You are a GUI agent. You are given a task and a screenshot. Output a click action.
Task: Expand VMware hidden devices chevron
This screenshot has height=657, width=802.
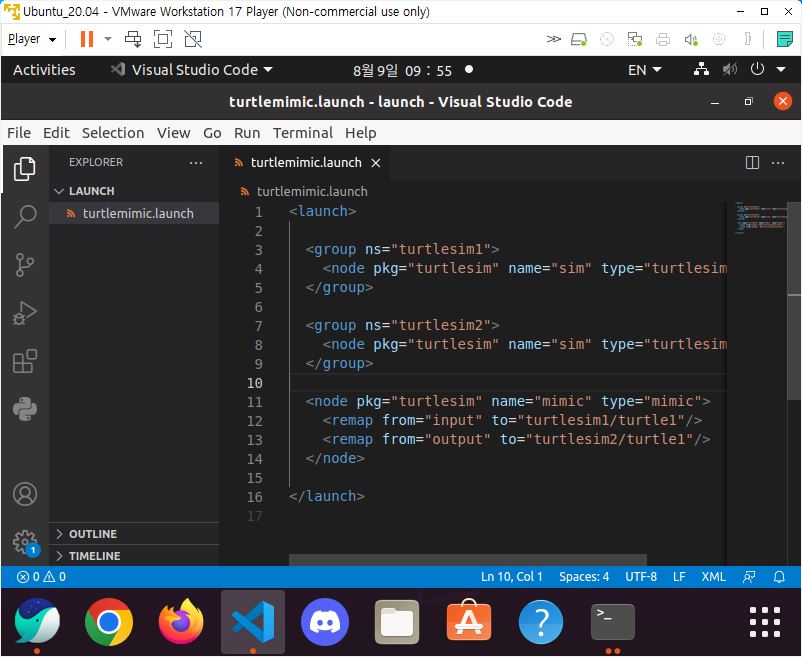click(553, 39)
